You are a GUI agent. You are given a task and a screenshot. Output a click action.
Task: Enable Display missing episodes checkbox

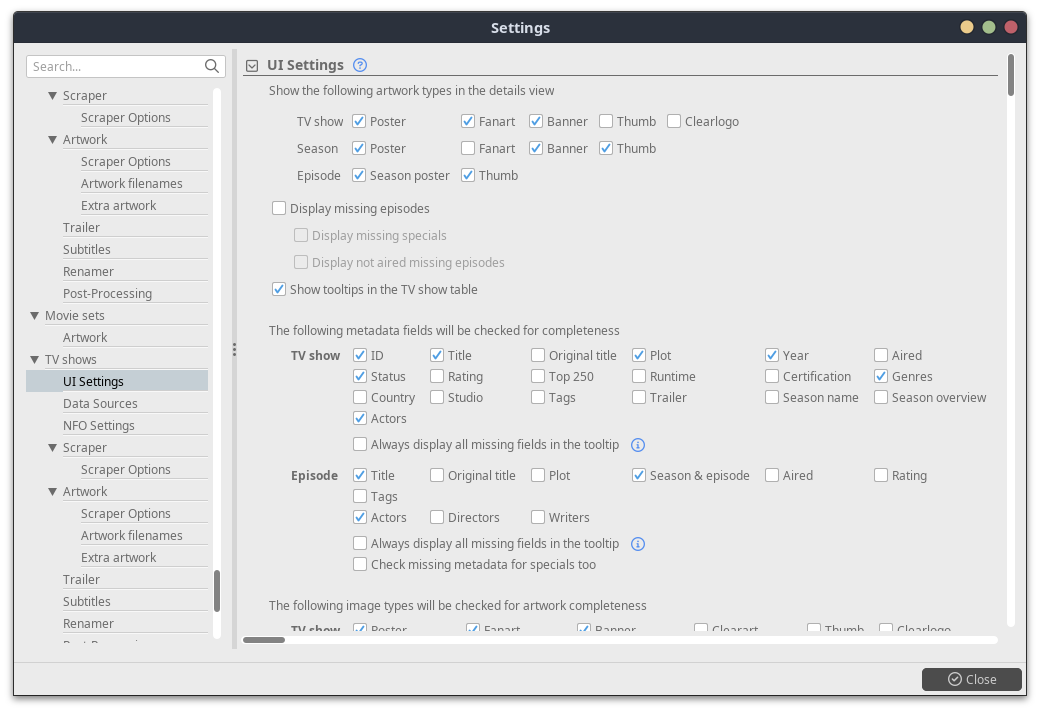tap(279, 209)
